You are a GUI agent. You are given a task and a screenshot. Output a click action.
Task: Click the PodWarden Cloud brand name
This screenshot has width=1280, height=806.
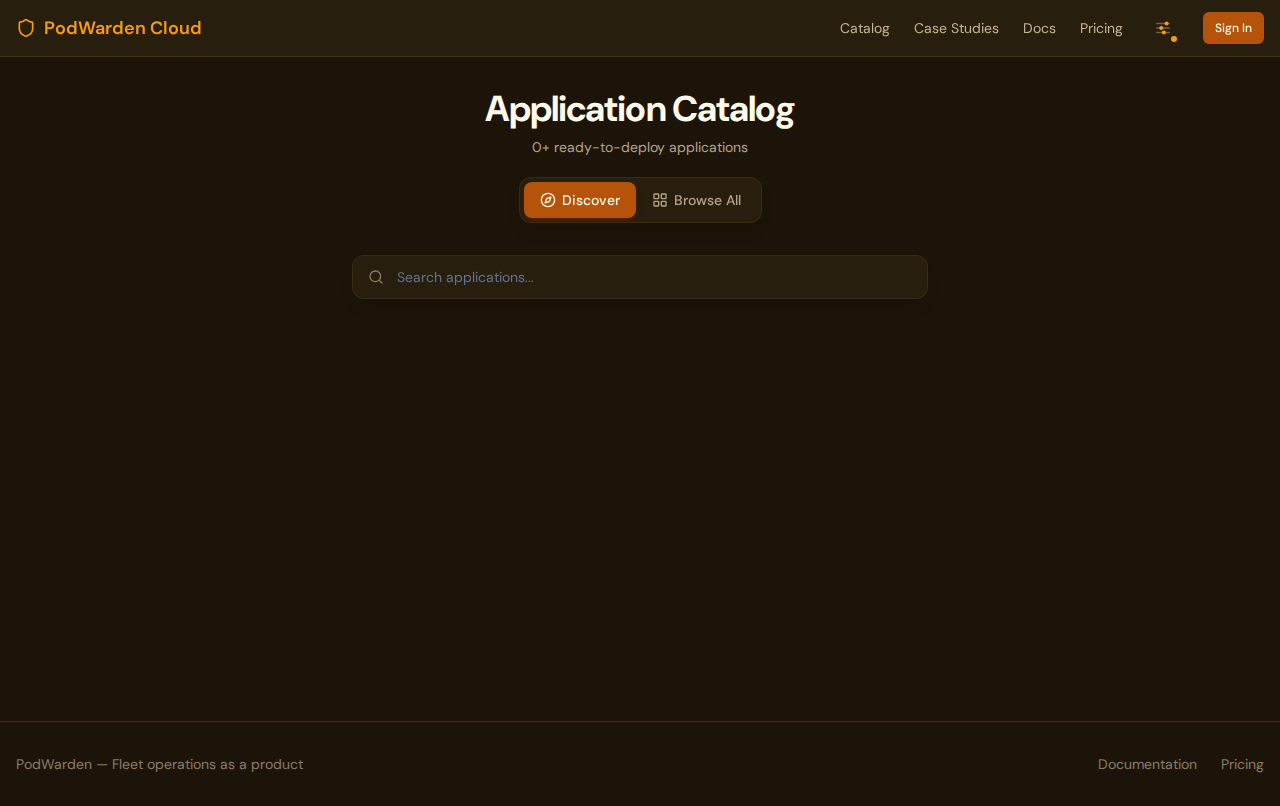pos(122,28)
